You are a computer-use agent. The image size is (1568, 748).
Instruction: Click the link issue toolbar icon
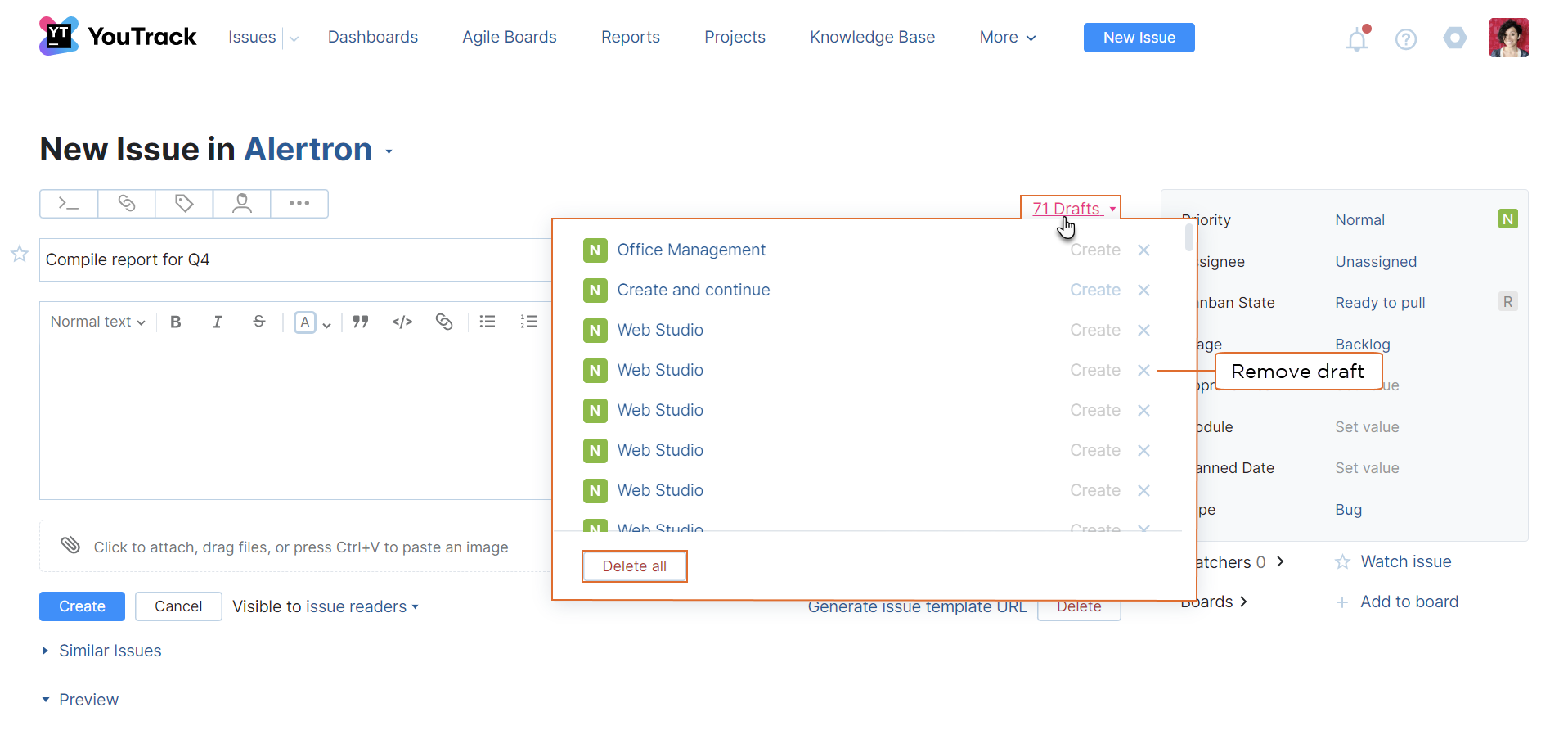click(126, 204)
